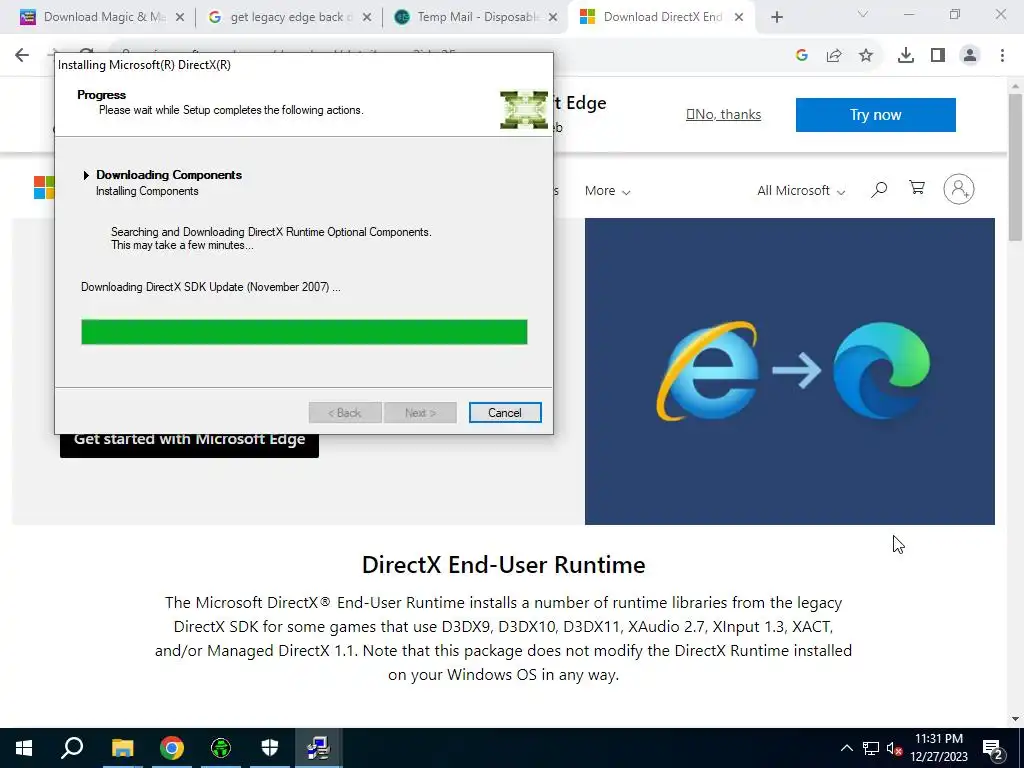Click the Internet Explorer logo in banner
Screen dimensions: 1024x768
(x=707, y=370)
